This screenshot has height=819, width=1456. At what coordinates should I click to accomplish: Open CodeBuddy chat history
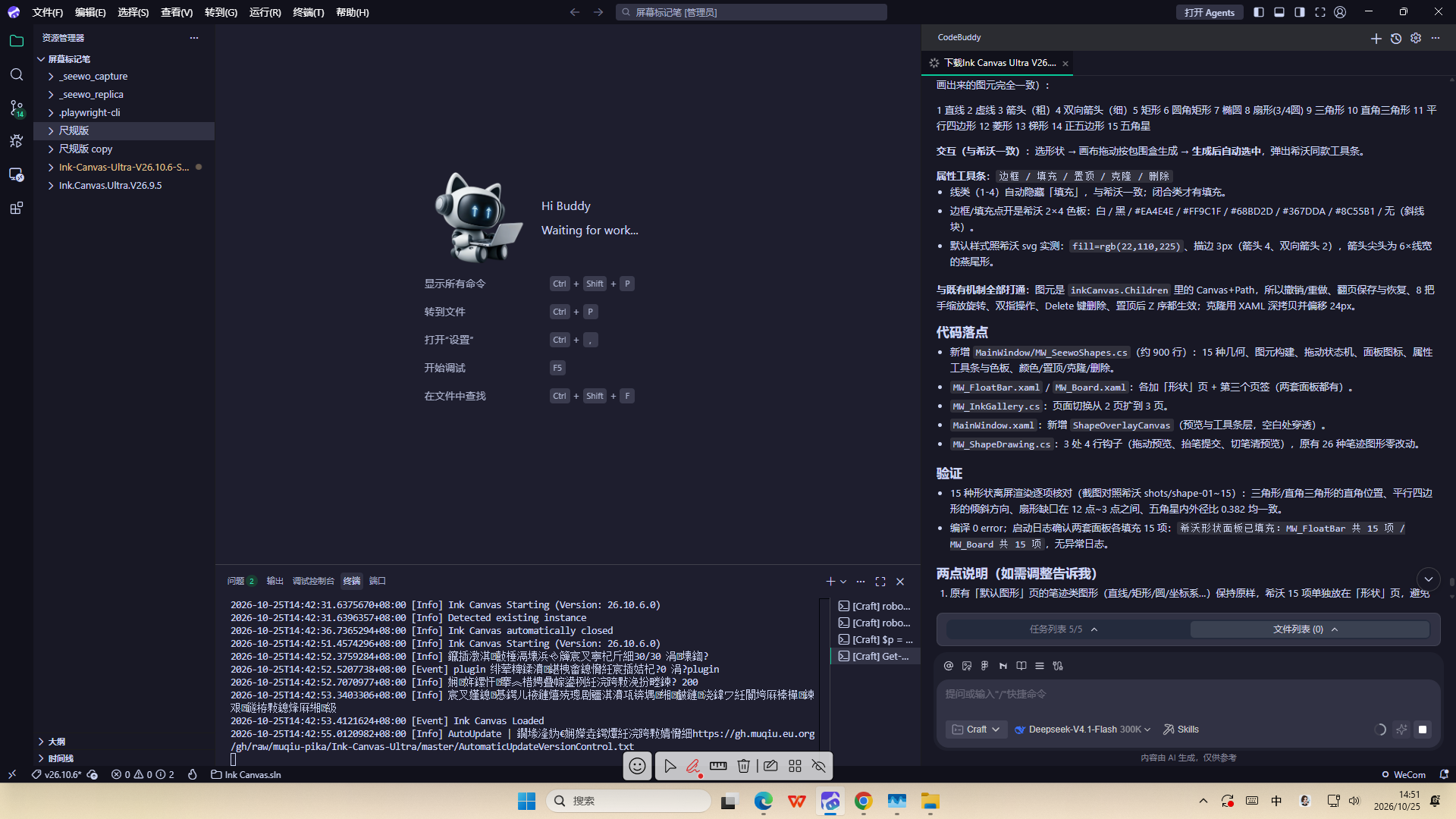1396,38
